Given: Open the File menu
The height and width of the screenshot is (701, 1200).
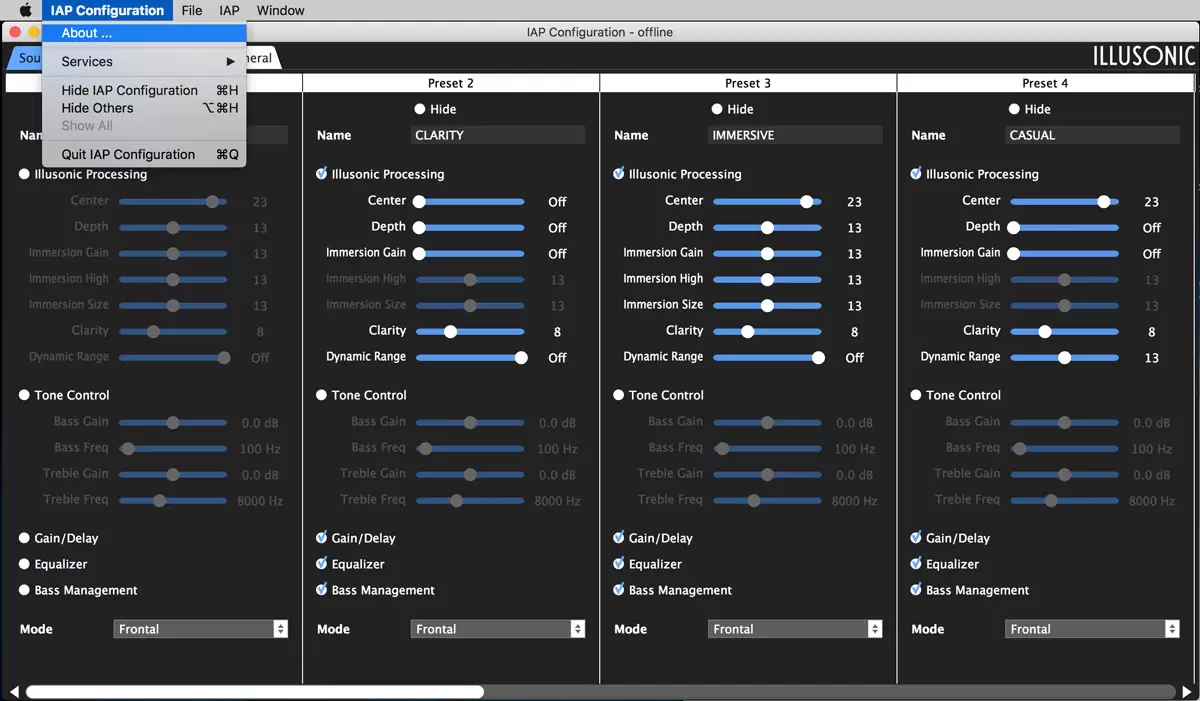Looking at the screenshot, I should 192,11.
